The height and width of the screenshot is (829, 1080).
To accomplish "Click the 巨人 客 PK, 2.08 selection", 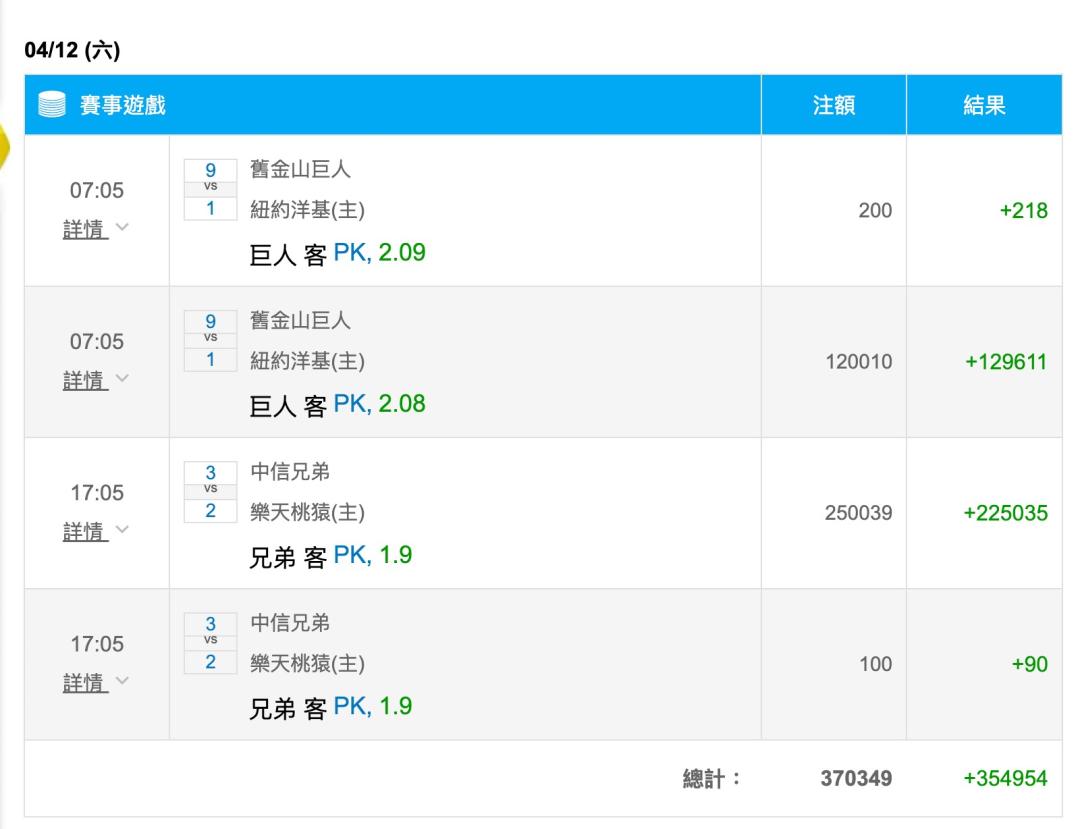I will pyautogui.click(x=338, y=405).
